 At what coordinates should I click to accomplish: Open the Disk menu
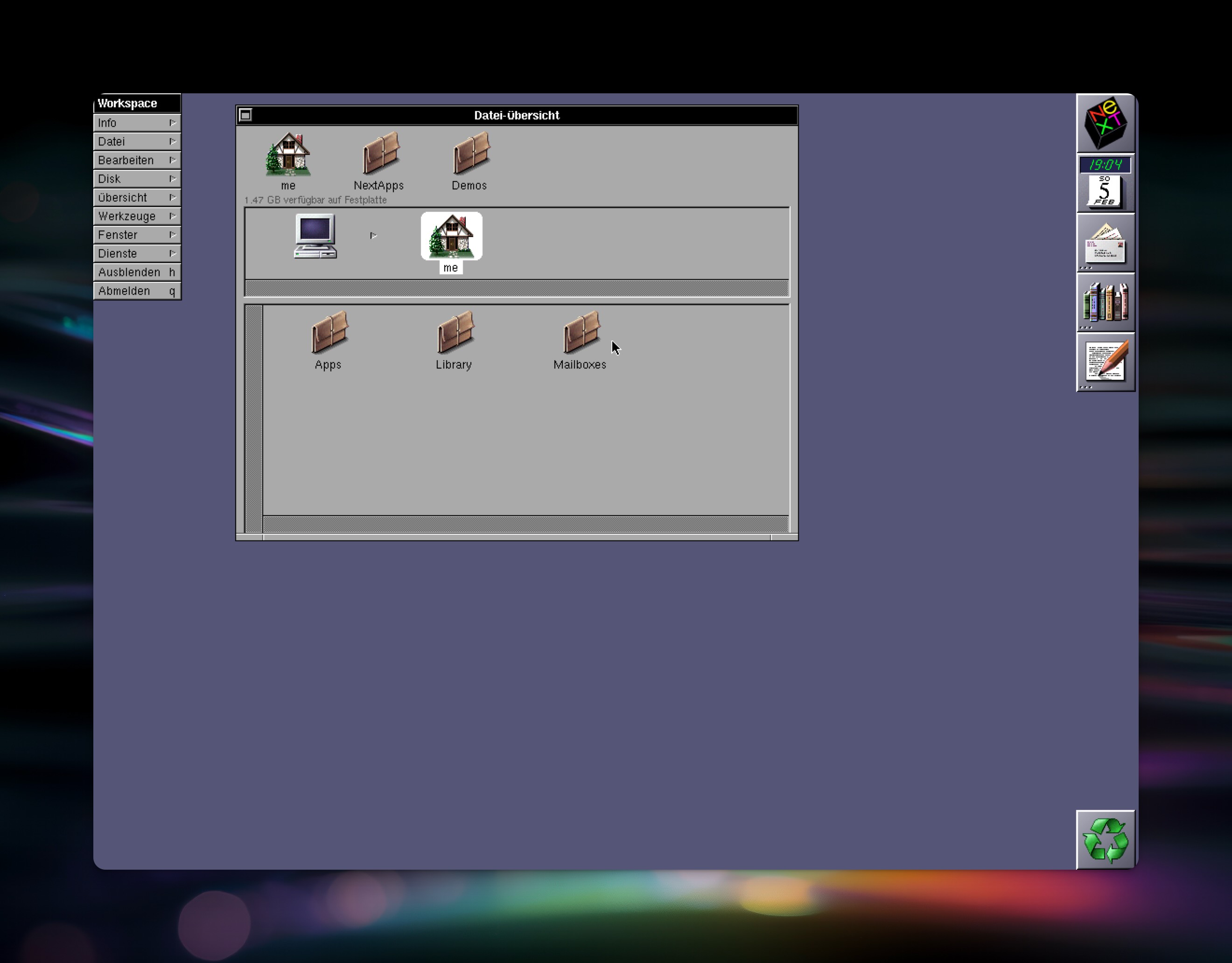pyautogui.click(x=137, y=179)
